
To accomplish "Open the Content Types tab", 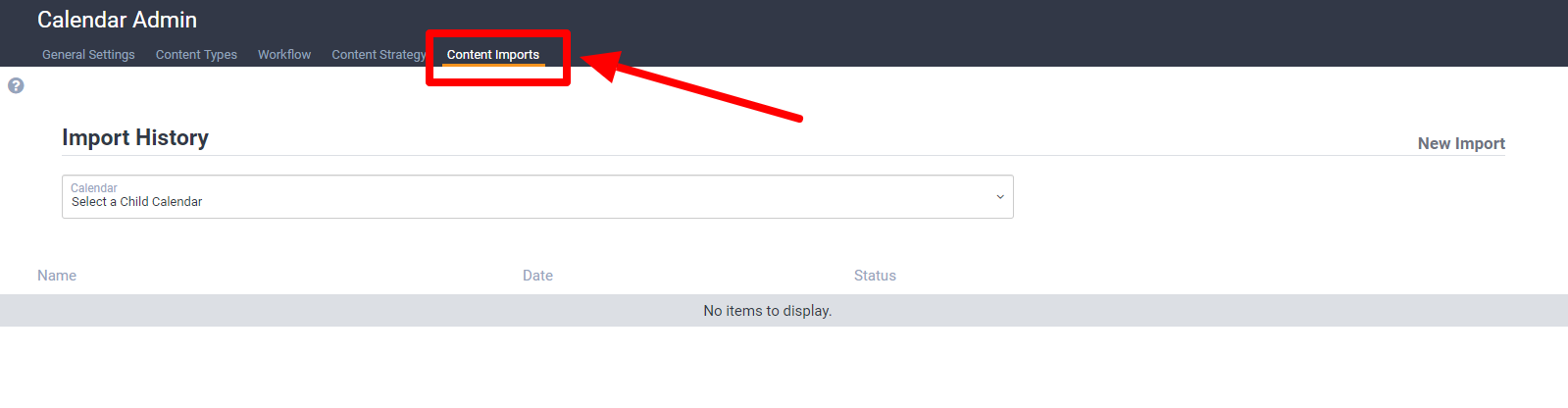I will click(x=196, y=55).
